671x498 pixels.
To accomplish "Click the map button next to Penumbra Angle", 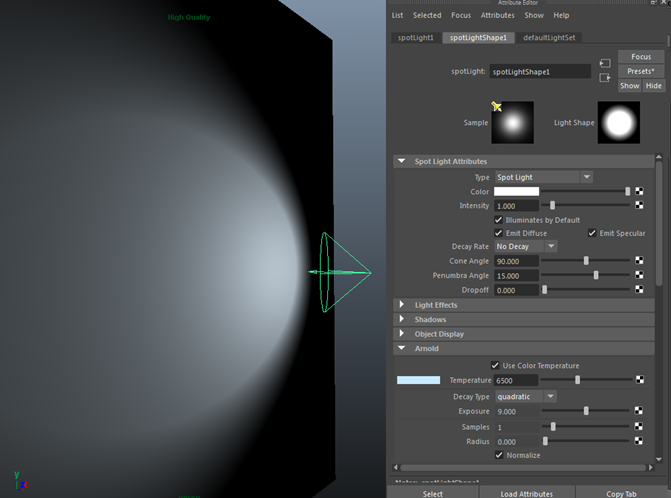I will point(639,275).
